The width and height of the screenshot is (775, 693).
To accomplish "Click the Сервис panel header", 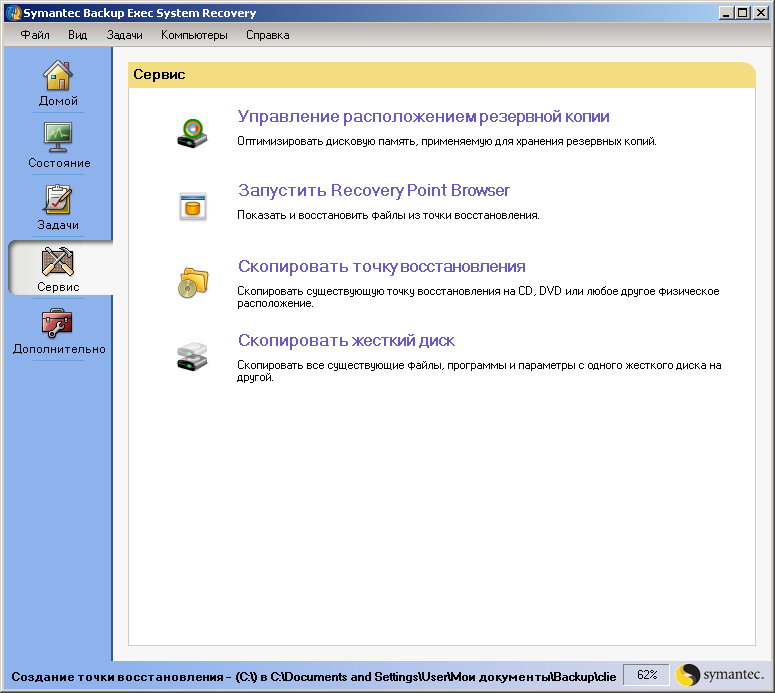I will tap(441, 75).
